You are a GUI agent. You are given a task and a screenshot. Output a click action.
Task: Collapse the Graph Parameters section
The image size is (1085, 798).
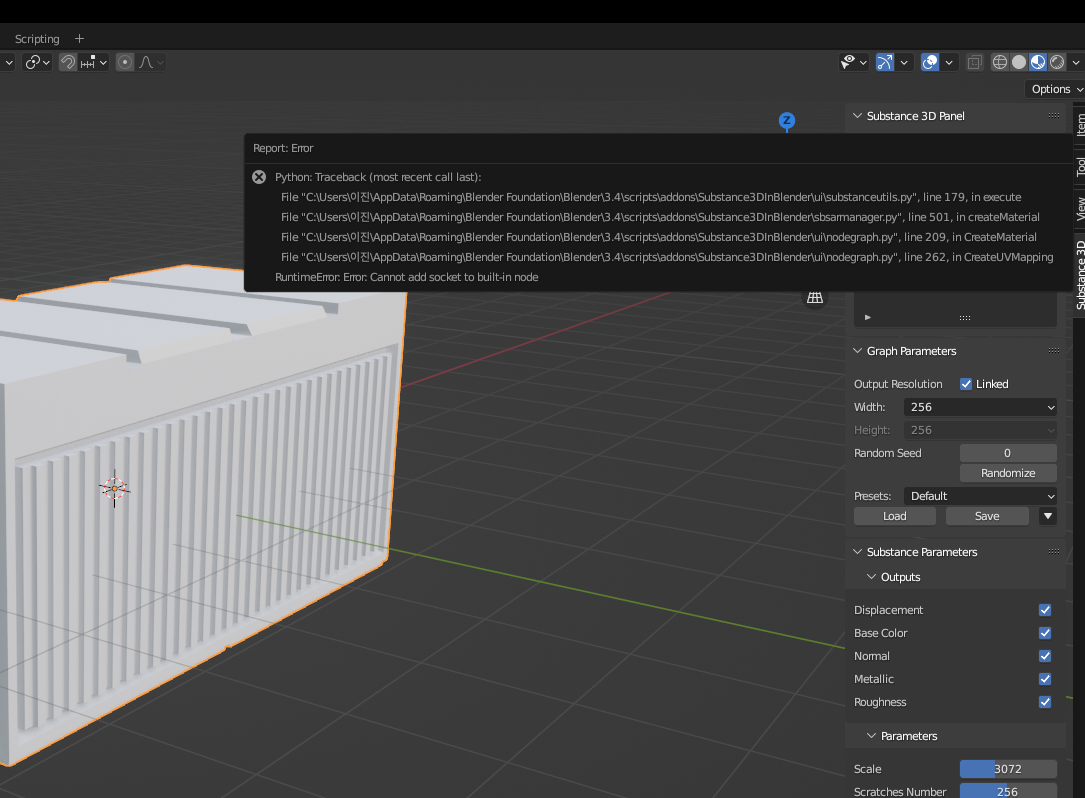pos(857,351)
